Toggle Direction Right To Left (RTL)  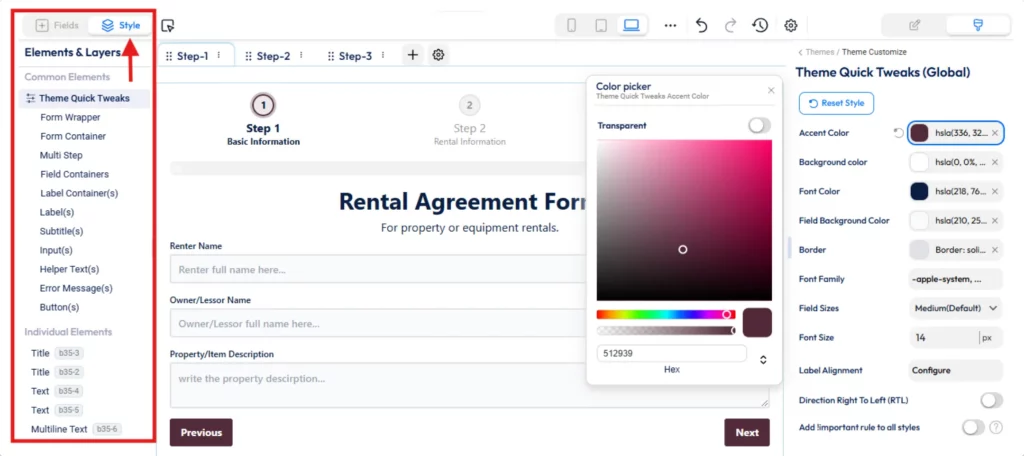click(990, 400)
